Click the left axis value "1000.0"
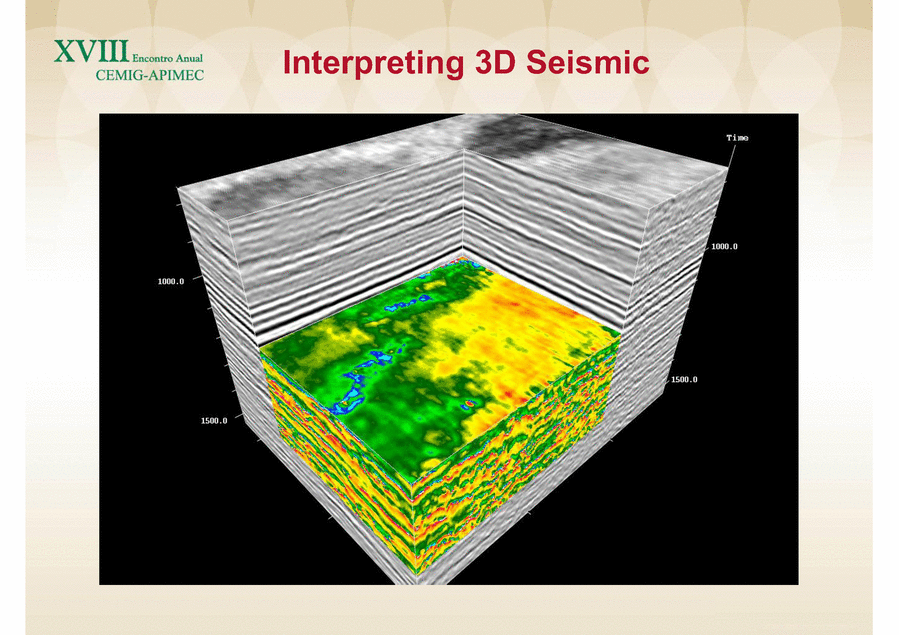Viewport: 899px width, 635px height. (x=171, y=281)
